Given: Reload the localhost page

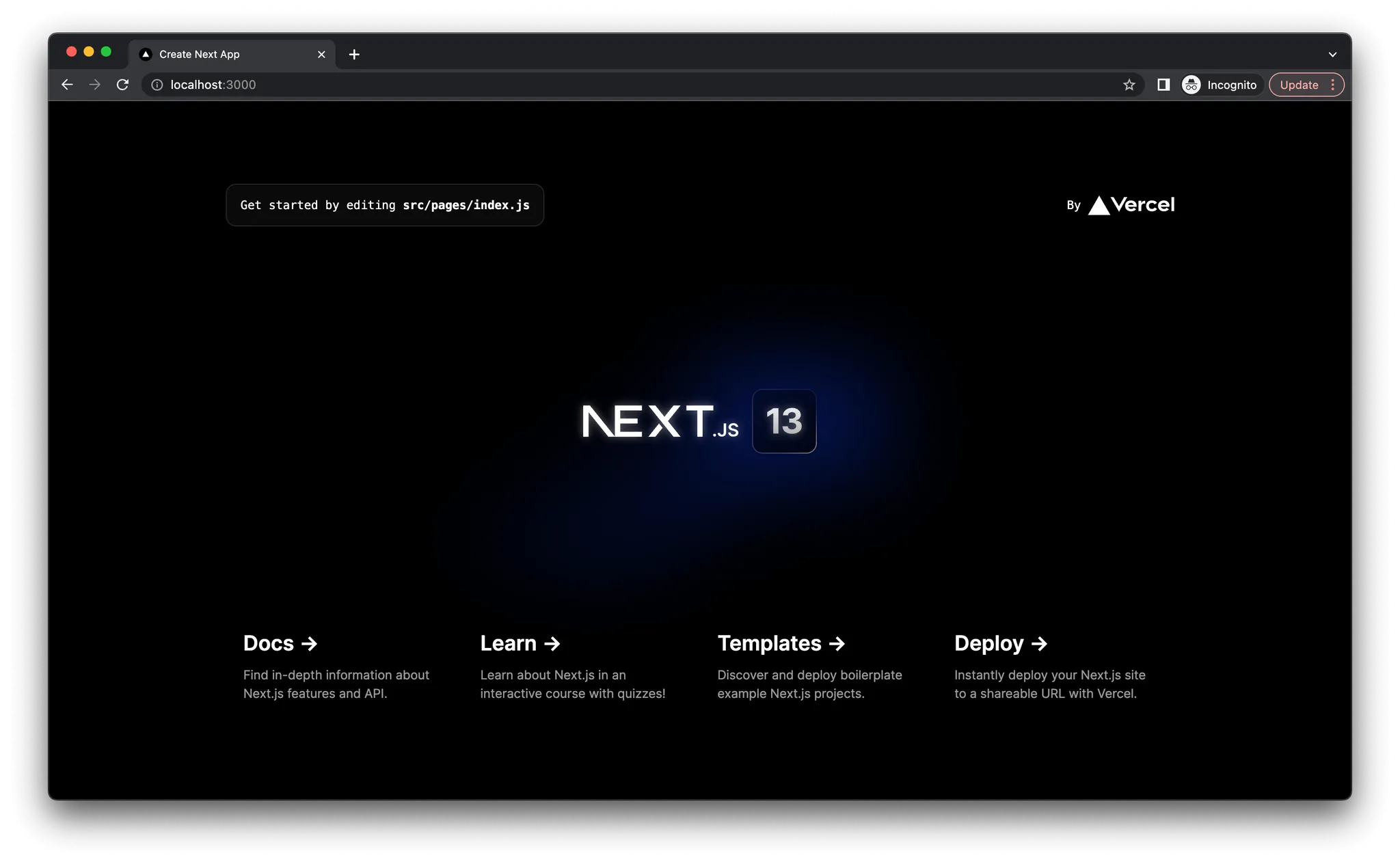Looking at the screenshot, I should click(122, 85).
